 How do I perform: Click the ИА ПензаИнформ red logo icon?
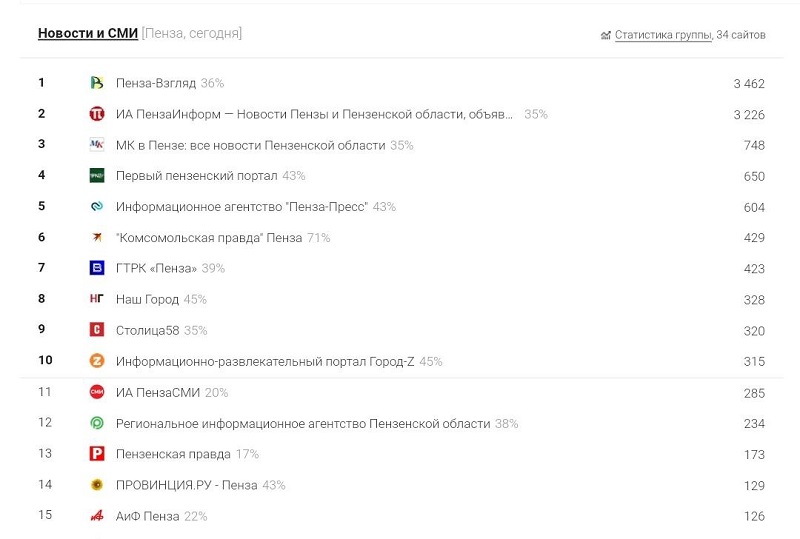coord(97,114)
